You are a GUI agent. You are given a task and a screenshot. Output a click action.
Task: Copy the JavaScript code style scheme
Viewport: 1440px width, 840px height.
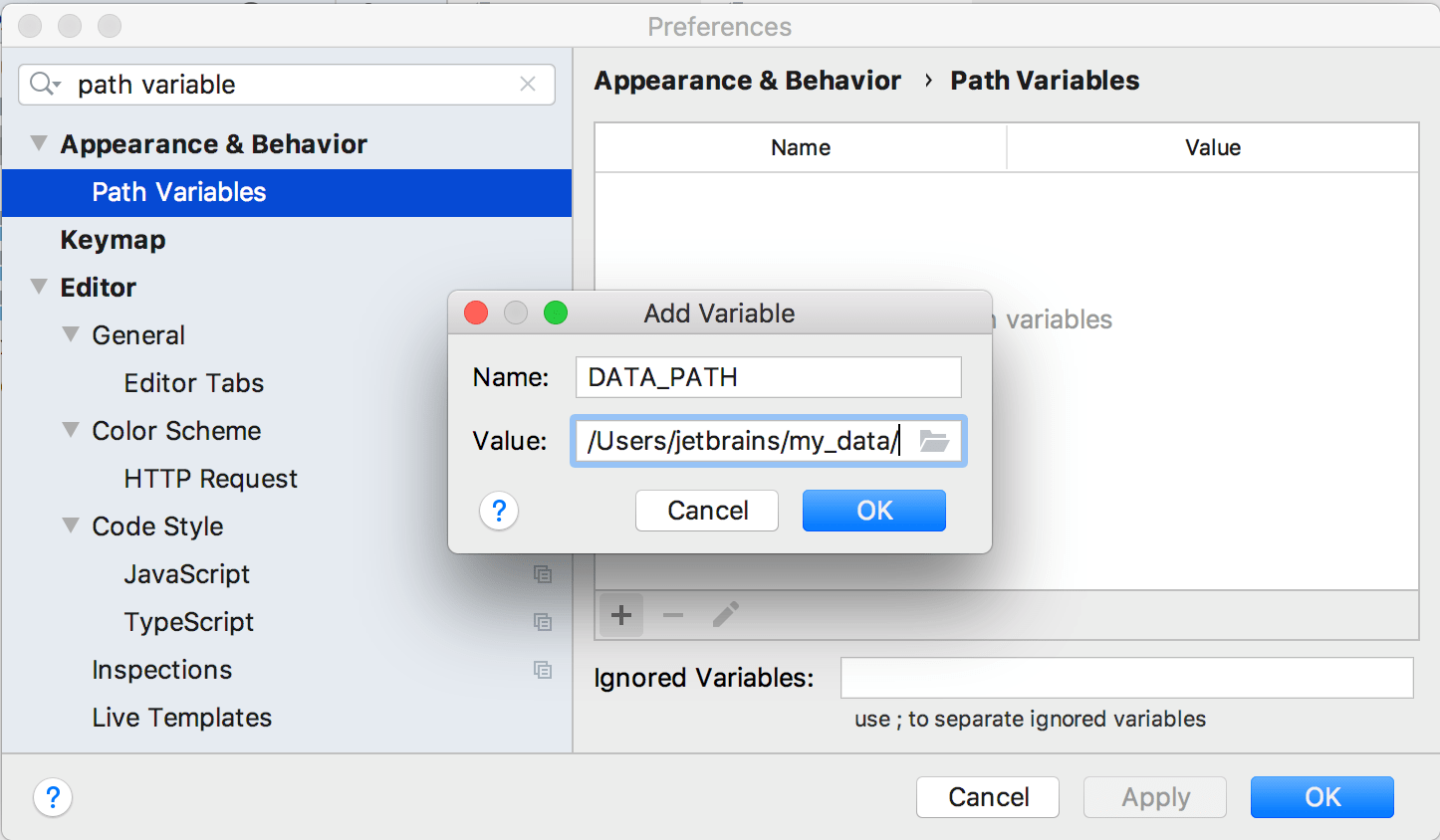click(544, 574)
